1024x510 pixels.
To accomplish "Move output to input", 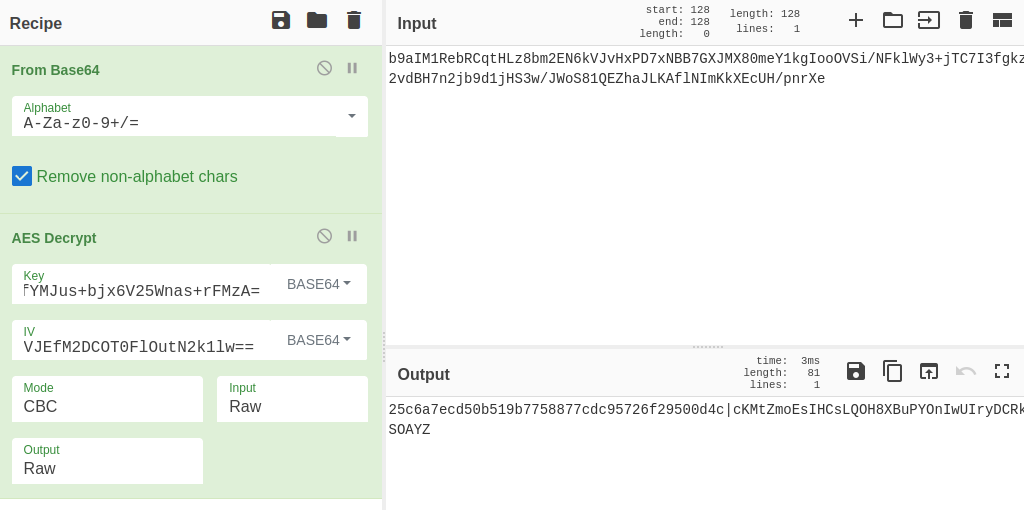I will (x=929, y=372).
